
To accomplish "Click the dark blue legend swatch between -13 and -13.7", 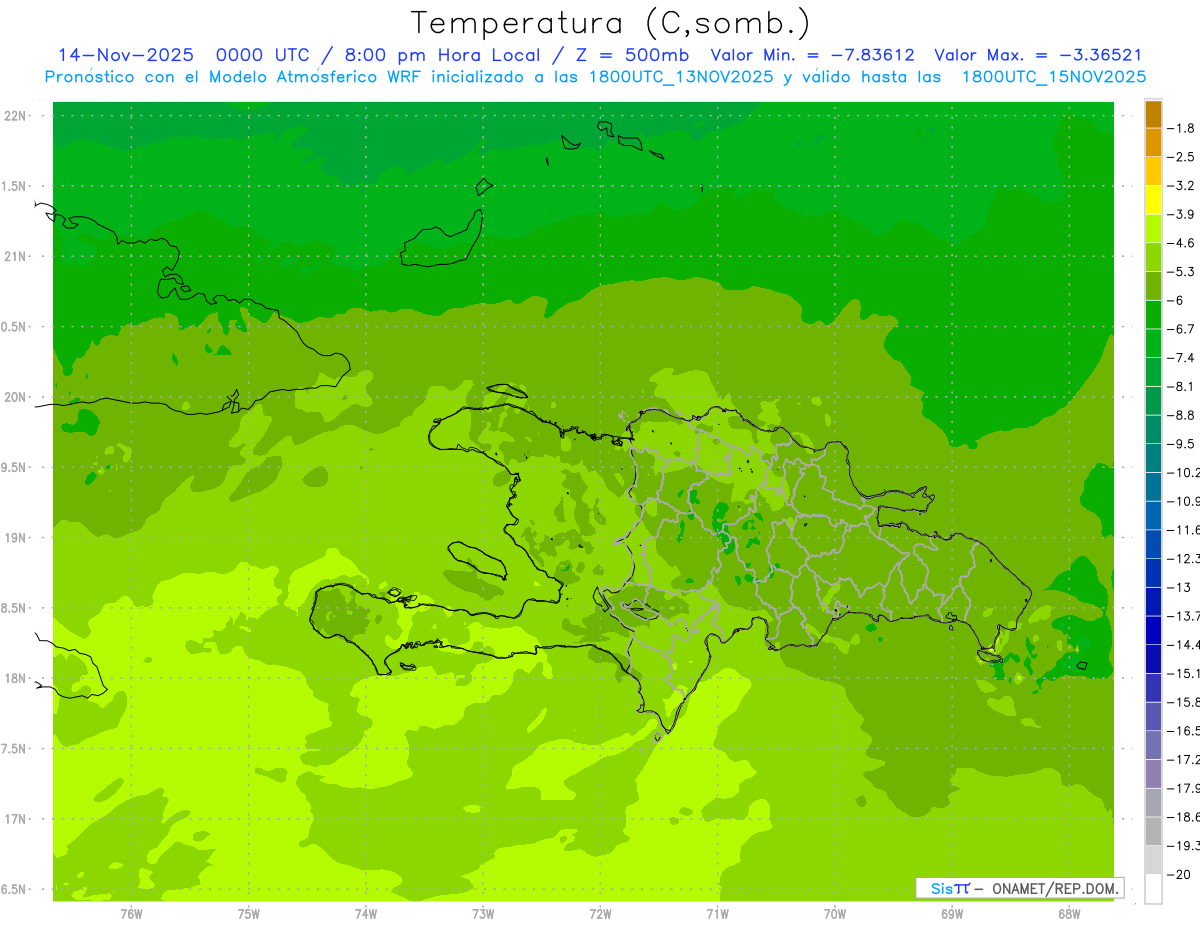I will pyautogui.click(x=1153, y=601).
